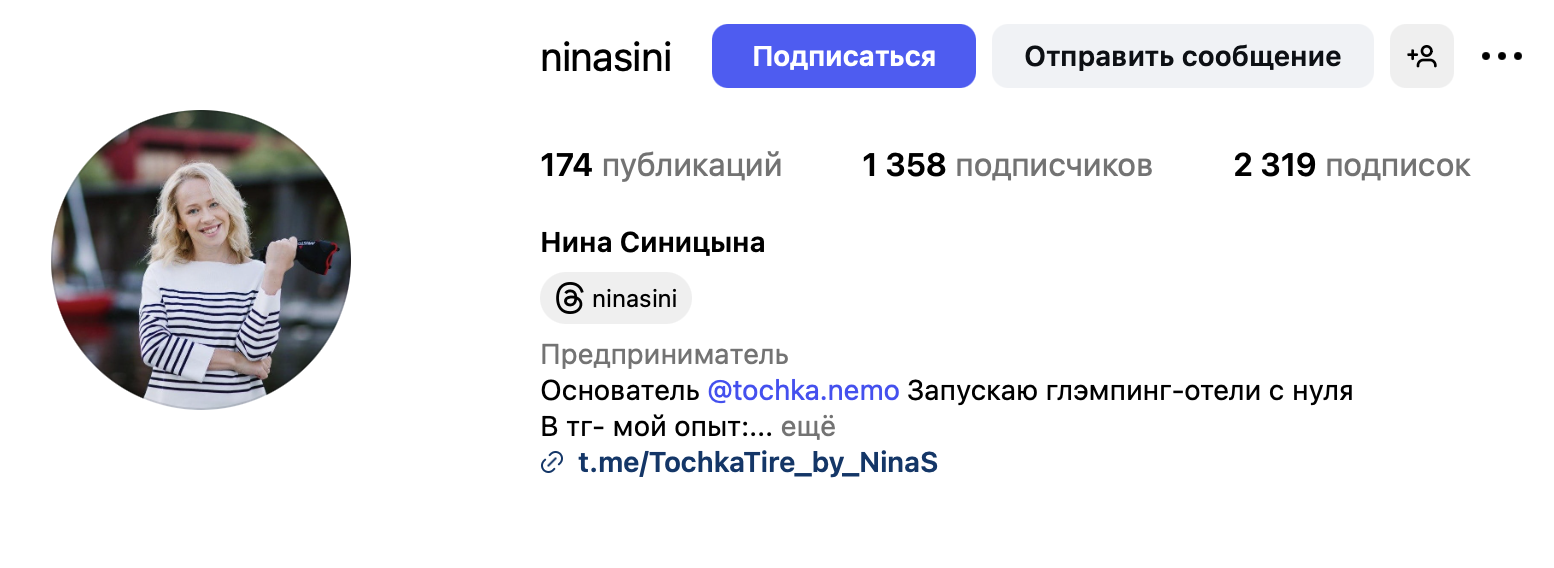
Task: Click the Подписаться follow button
Action: coord(843,56)
